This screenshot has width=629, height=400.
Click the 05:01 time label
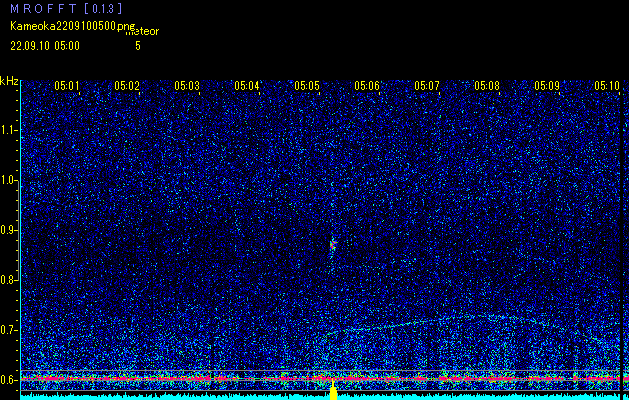[x=67, y=85]
